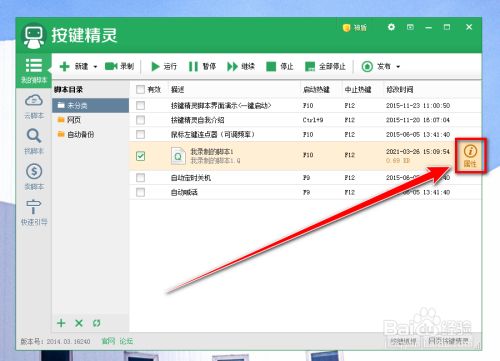Open the 论坛 forum link

pos(126,341)
